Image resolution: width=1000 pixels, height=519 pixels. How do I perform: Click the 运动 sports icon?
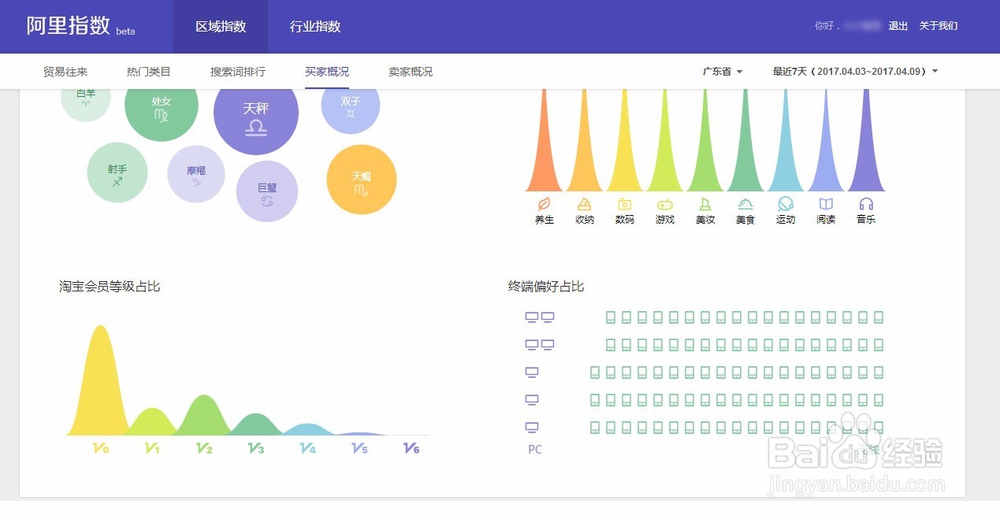785,204
